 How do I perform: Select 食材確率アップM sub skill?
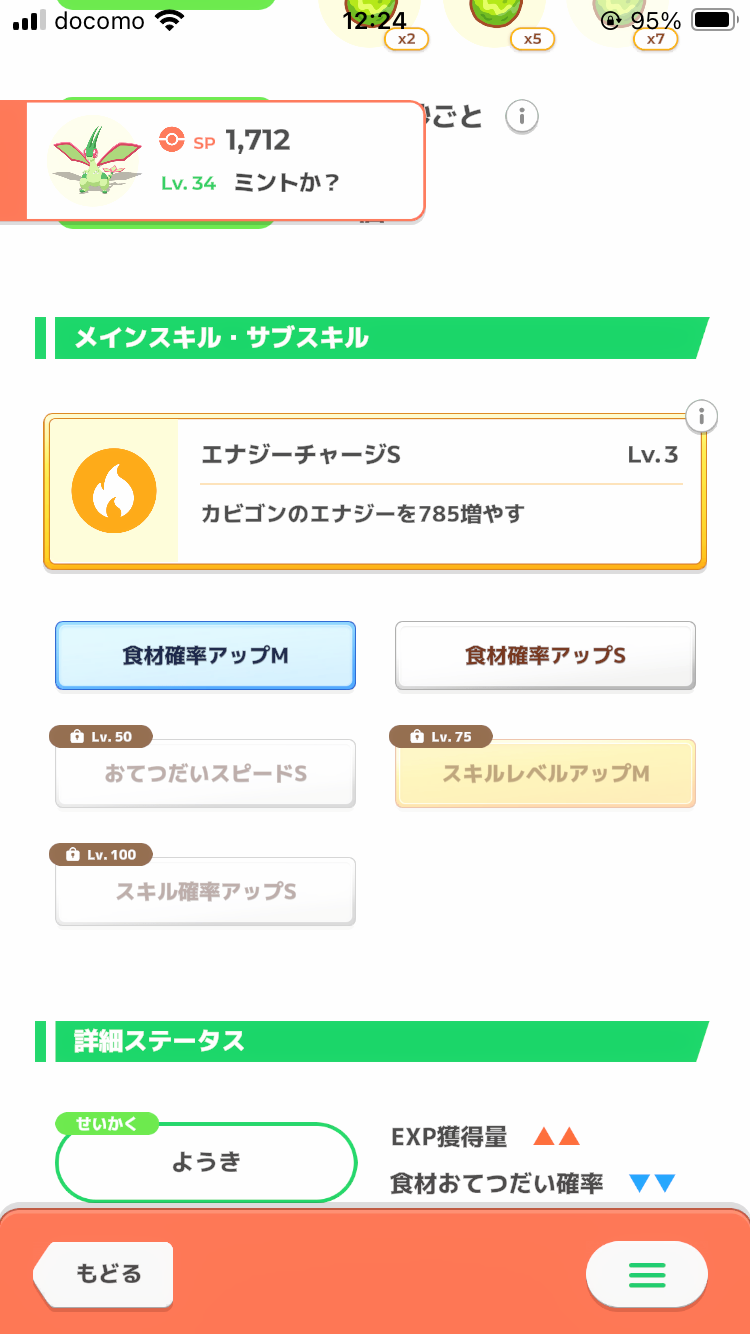coord(205,656)
